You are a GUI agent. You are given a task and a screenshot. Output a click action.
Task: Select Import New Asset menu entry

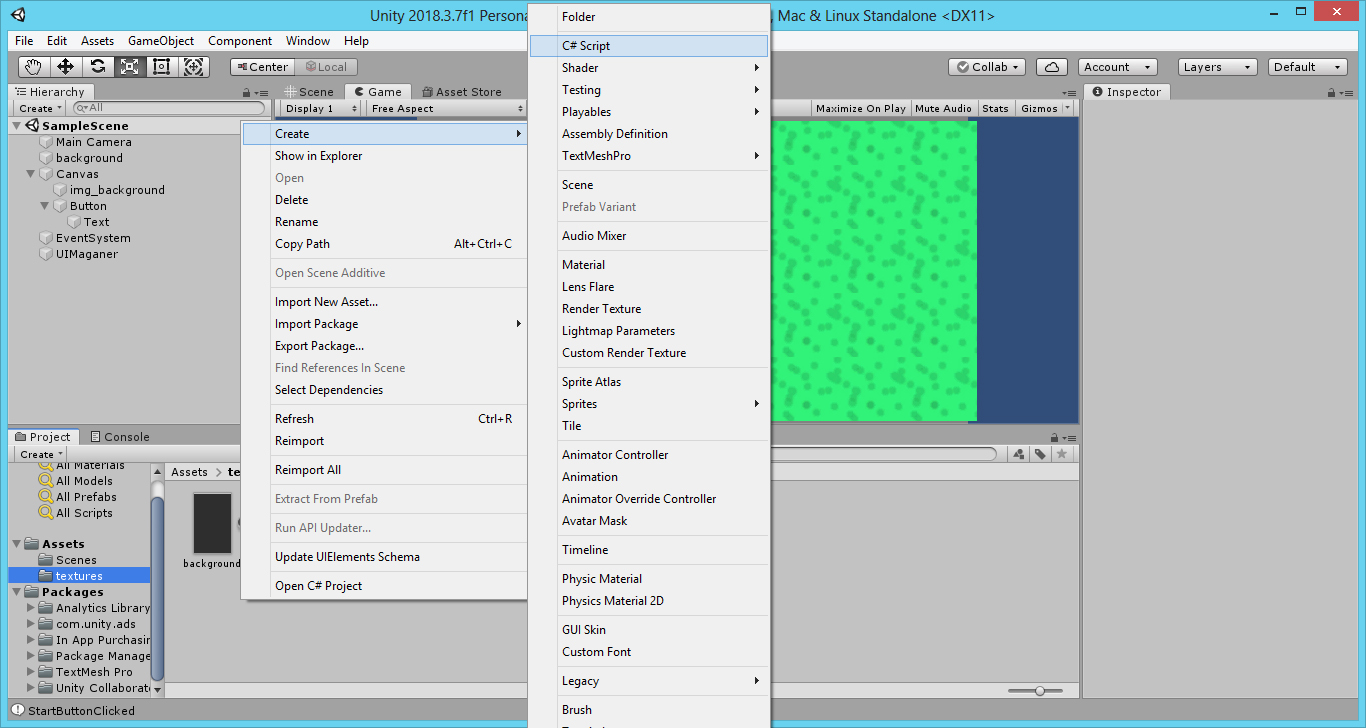click(x=385, y=302)
